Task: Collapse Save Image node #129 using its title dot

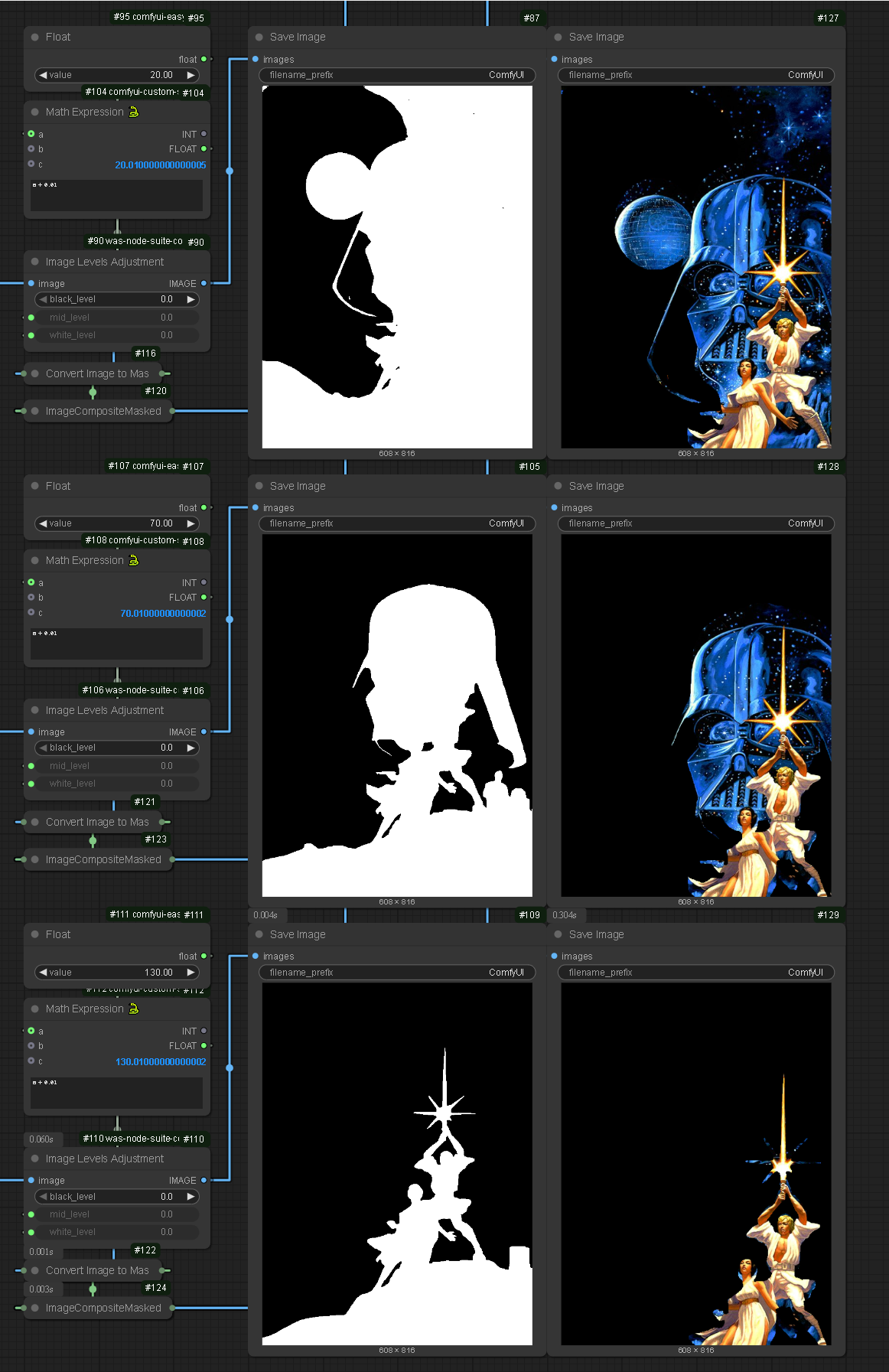Action: click(x=558, y=934)
